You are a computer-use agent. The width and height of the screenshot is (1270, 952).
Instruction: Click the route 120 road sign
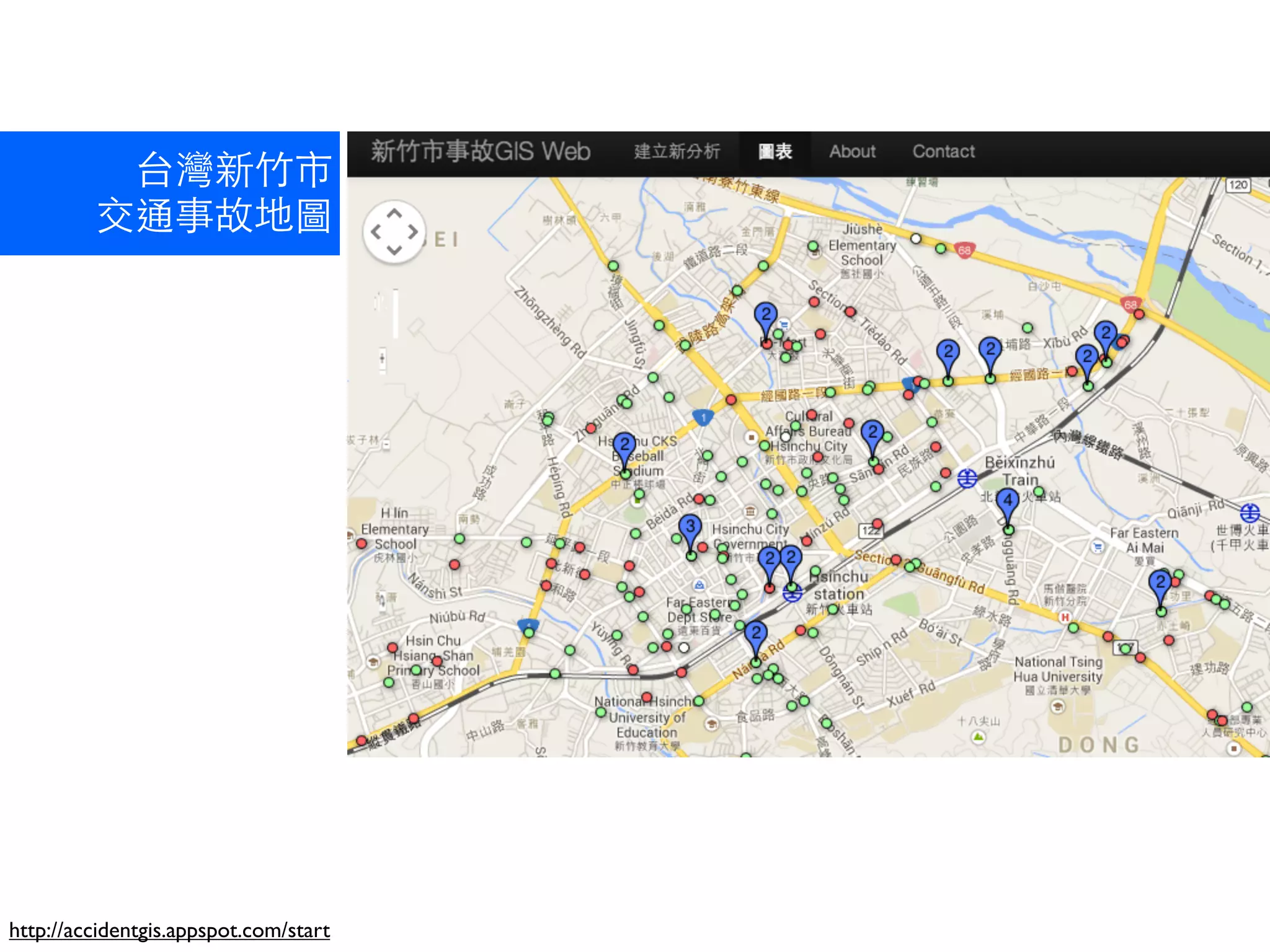click(x=1238, y=185)
